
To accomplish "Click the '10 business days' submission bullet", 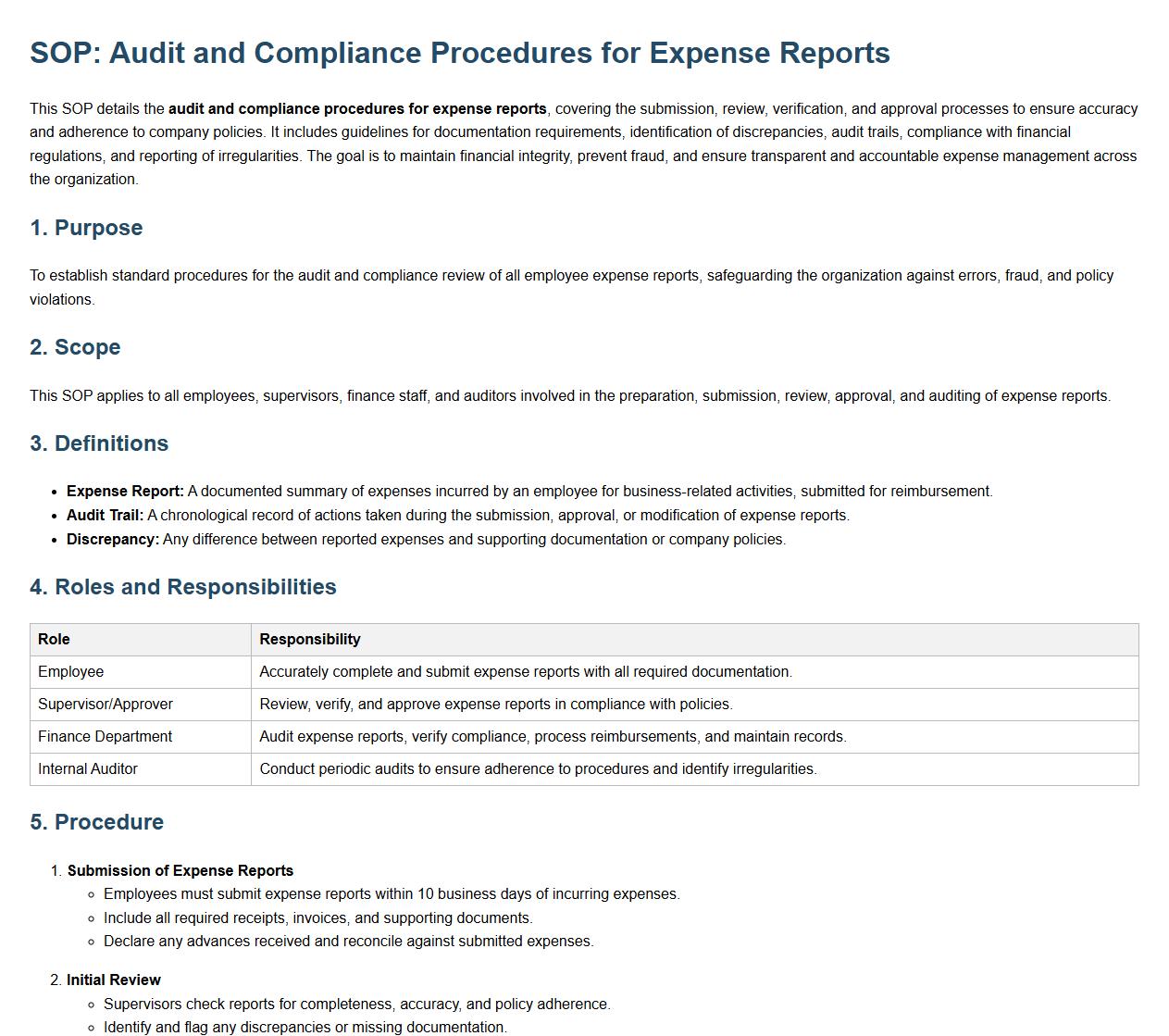I will (392, 894).
